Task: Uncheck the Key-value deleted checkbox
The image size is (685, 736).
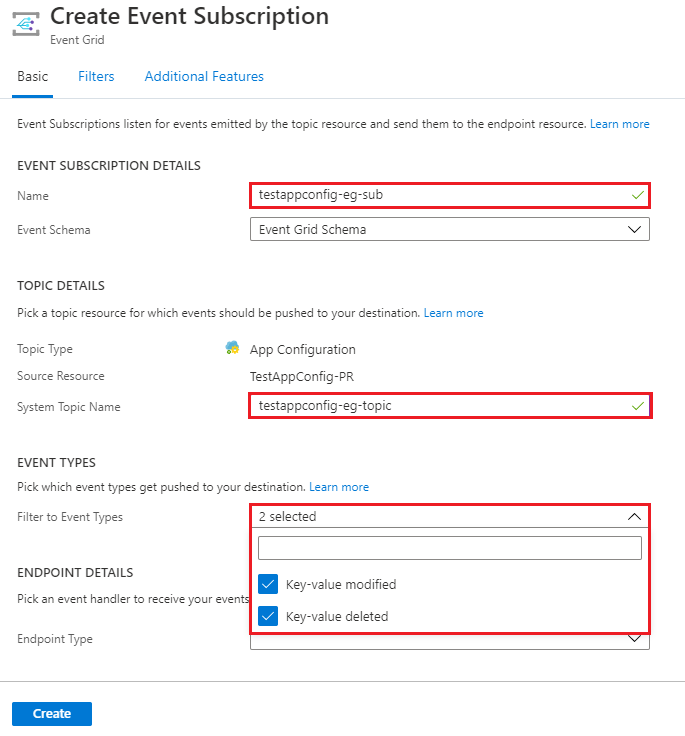Action: point(268,616)
